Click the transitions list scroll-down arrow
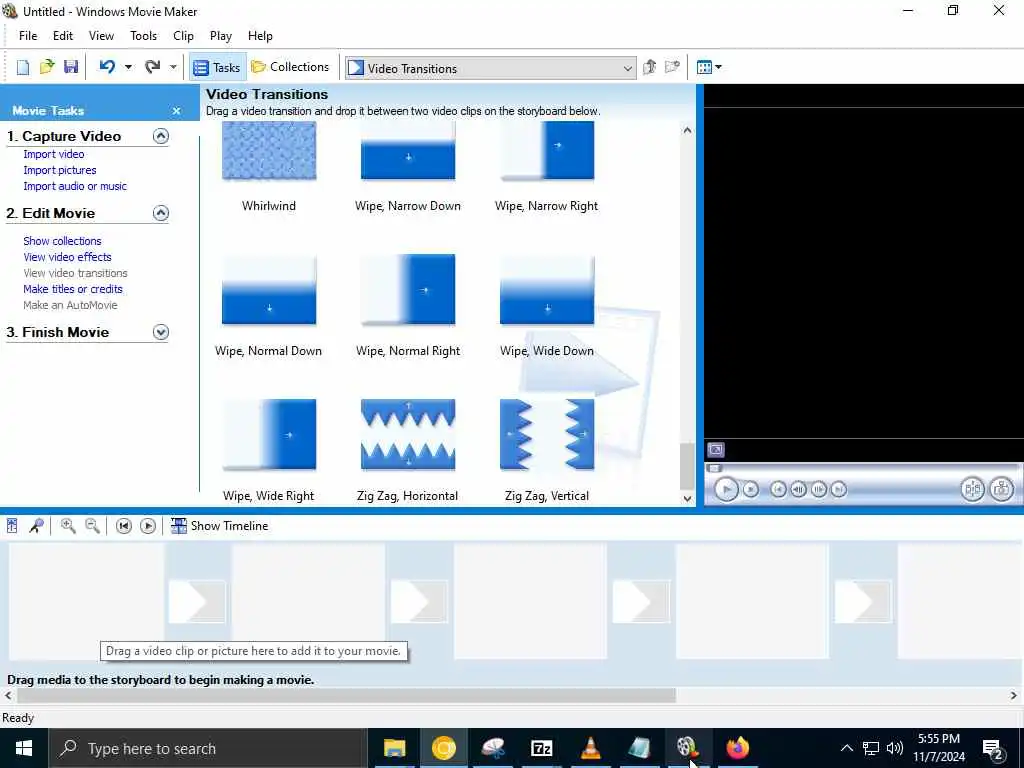The width and height of the screenshot is (1024, 768). 687,499
